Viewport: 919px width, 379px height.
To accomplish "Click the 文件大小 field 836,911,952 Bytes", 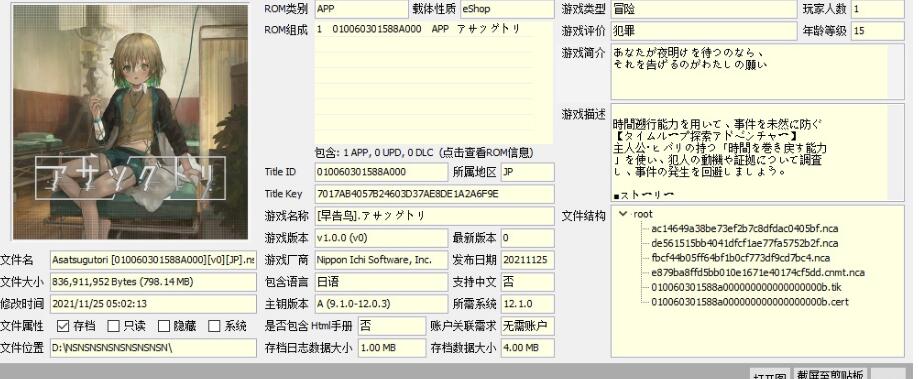I will pyautogui.click(x=153, y=282).
